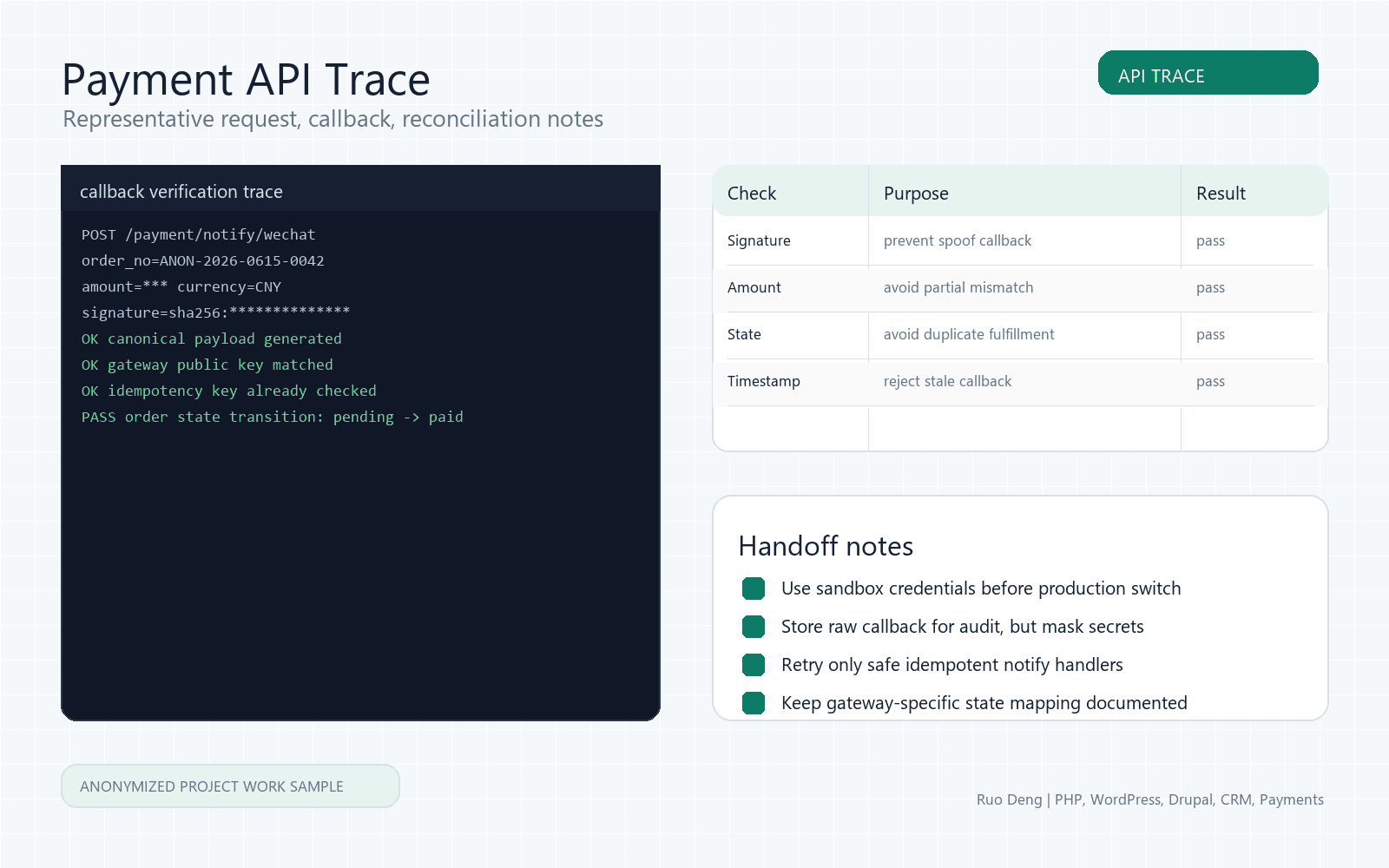Click 'Use sandbox credentials before production switch' text

coord(981,589)
